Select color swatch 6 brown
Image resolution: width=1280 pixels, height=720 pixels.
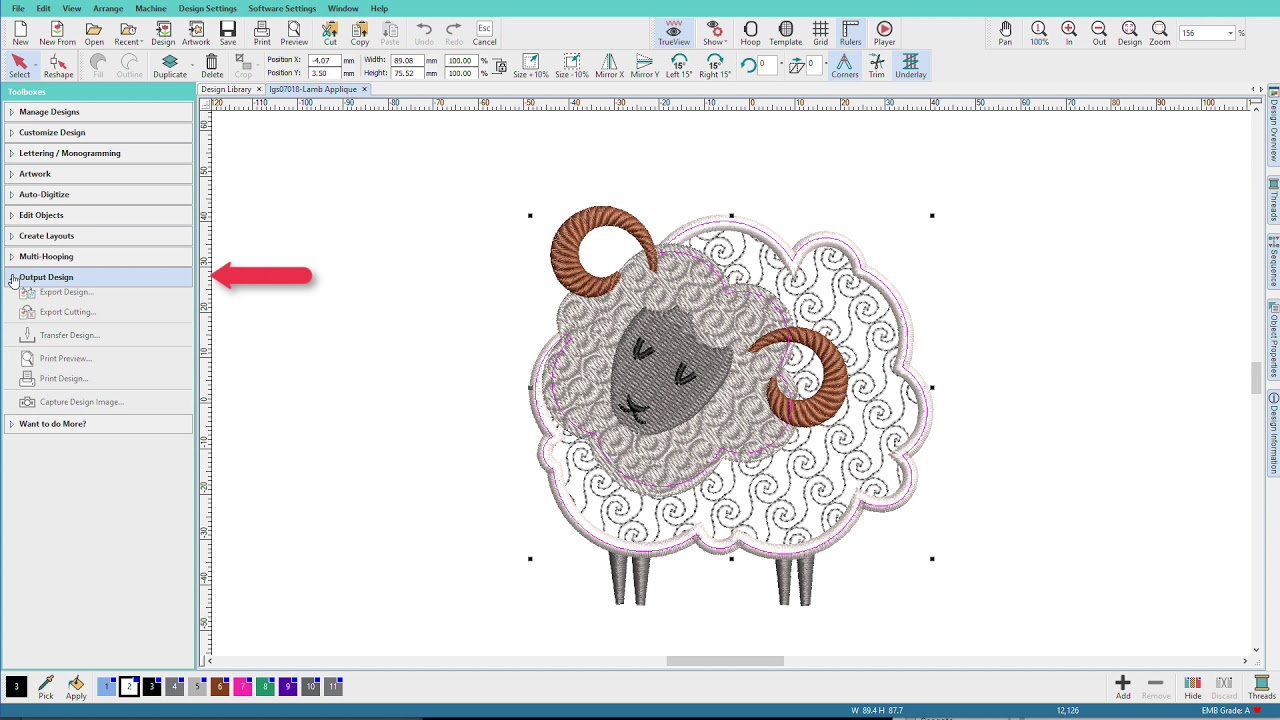pyautogui.click(x=219, y=686)
